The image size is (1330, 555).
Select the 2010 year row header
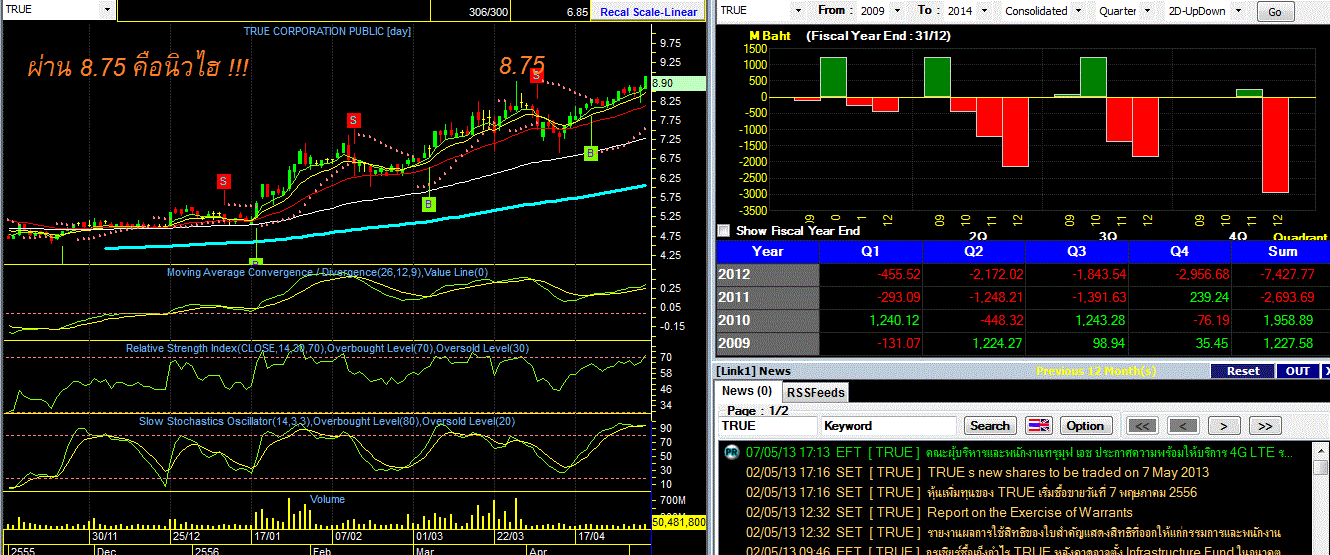[x=768, y=320]
